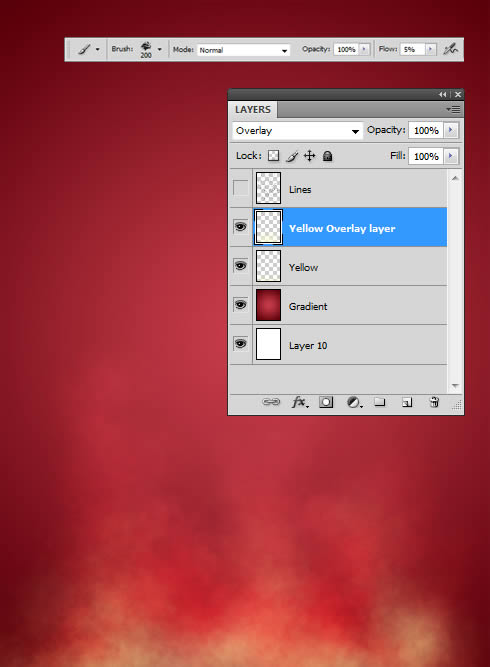This screenshot has height=667, width=490.
Task: Click the Gradient layer thumbnail
Action: click(x=268, y=305)
